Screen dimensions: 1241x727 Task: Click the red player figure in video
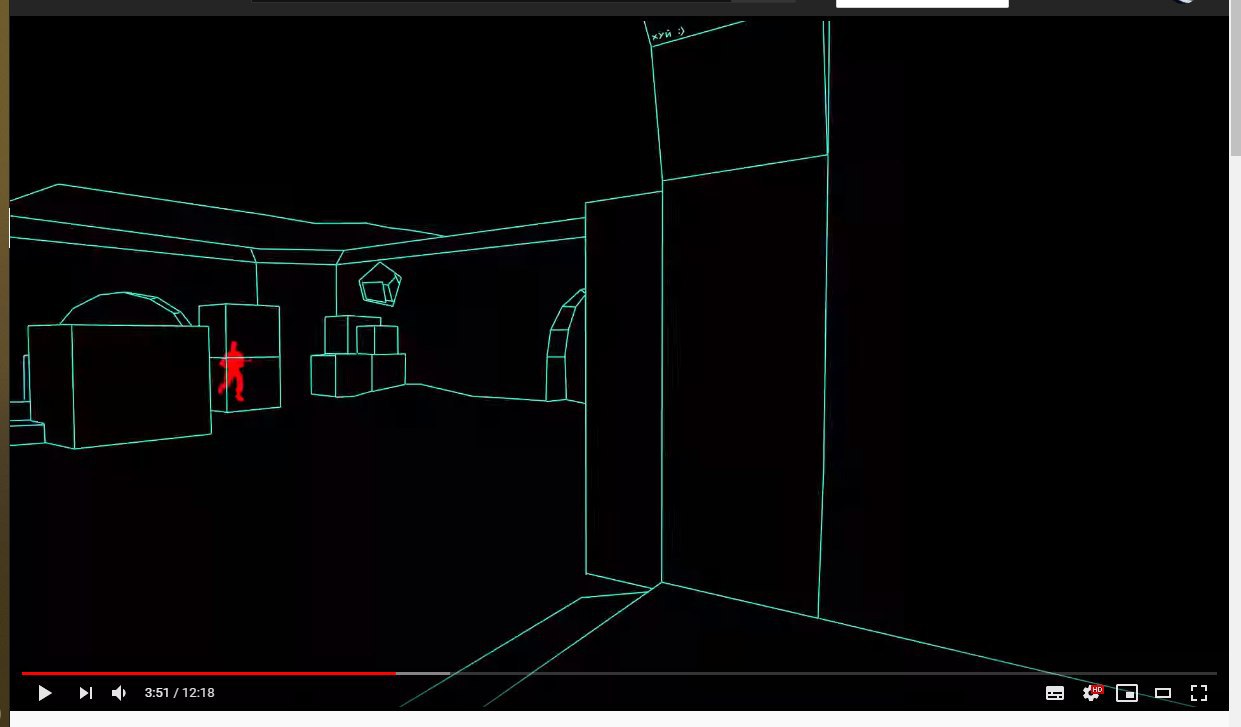[232, 371]
